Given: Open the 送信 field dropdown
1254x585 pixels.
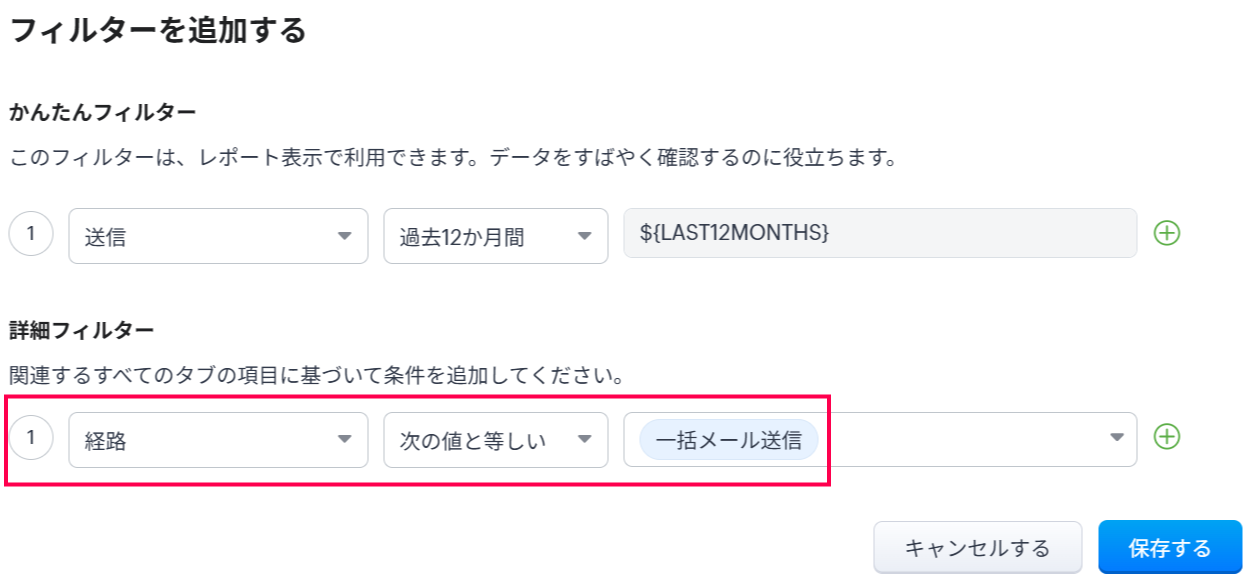Looking at the screenshot, I should click(x=218, y=236).
